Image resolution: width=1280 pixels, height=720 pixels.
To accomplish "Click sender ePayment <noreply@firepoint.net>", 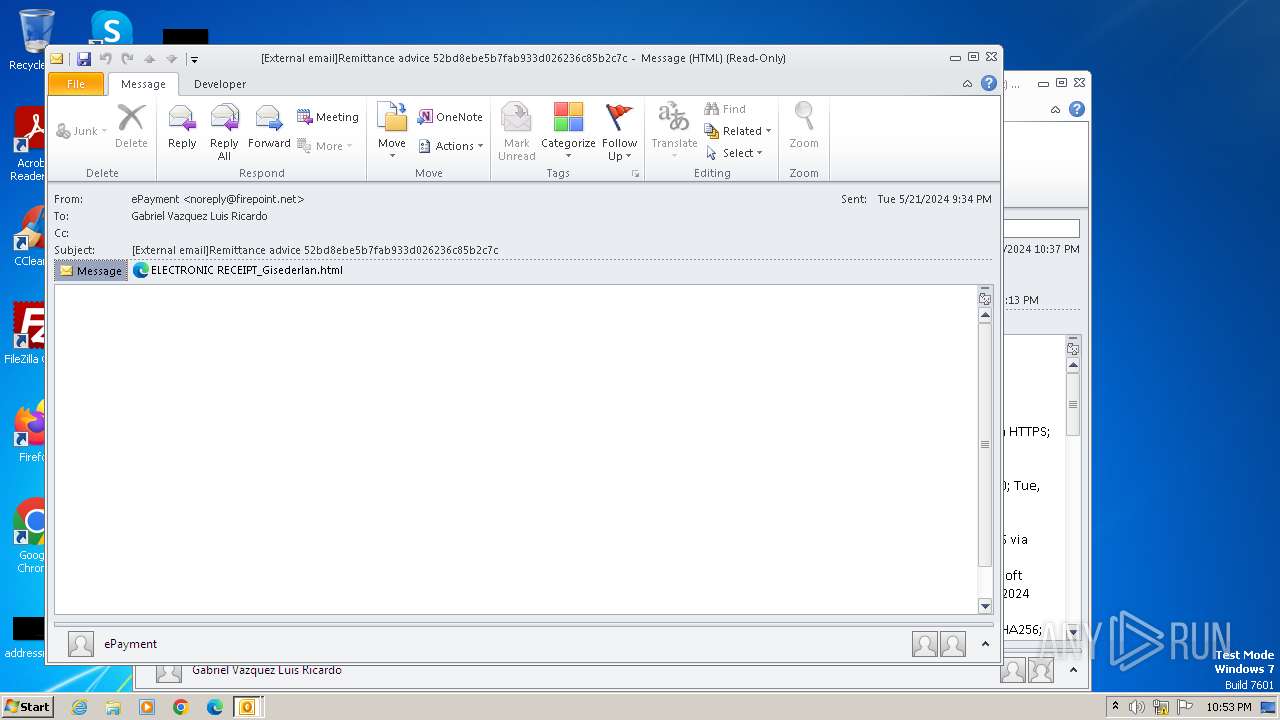I will pos(217,199).
